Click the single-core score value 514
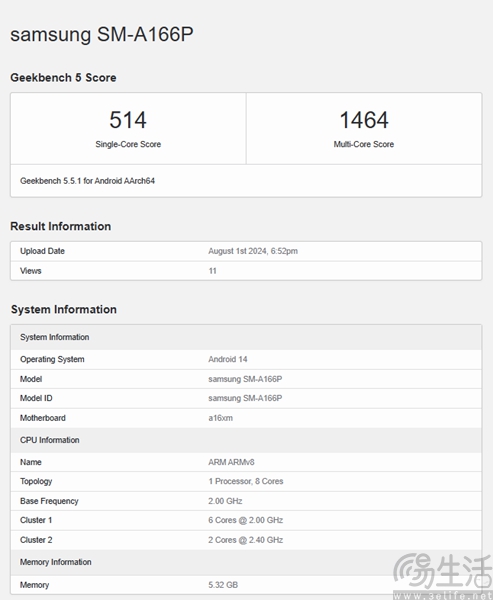Screen dimensions: 493x600 pos(128,120)
